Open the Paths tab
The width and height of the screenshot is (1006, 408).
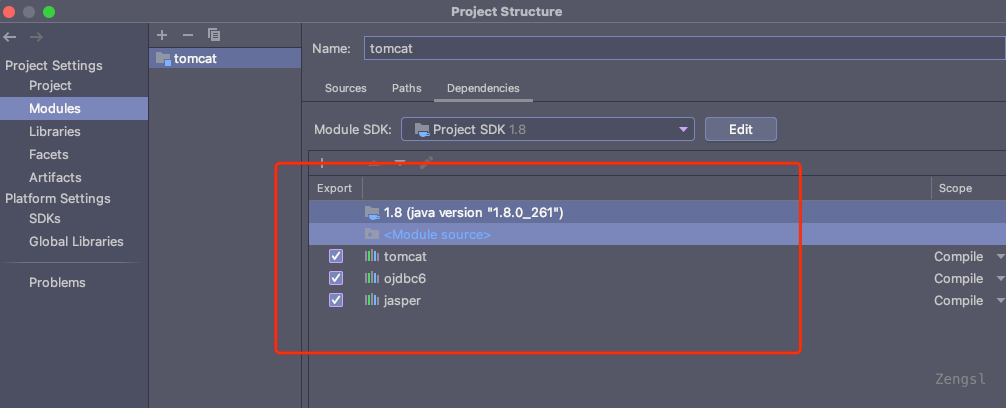[406, 88]
